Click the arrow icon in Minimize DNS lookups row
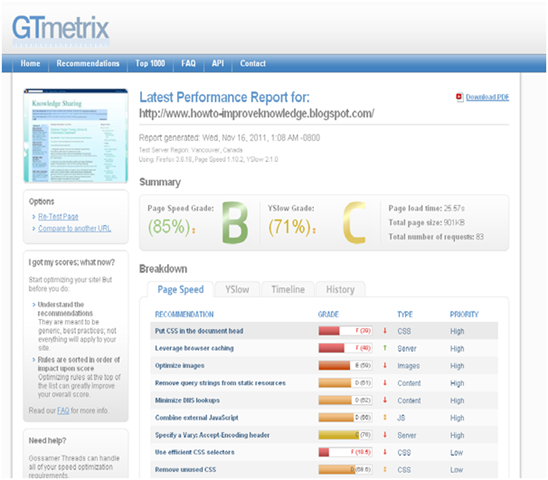Screen dimensions: 548x480 click(x=385, y=400)
